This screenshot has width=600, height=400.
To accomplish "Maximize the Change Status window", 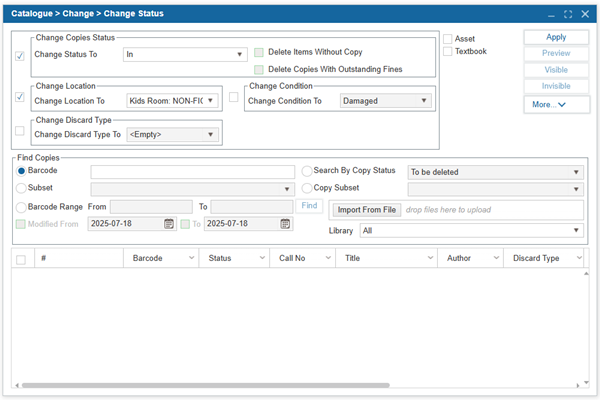I will pos(568,14).
